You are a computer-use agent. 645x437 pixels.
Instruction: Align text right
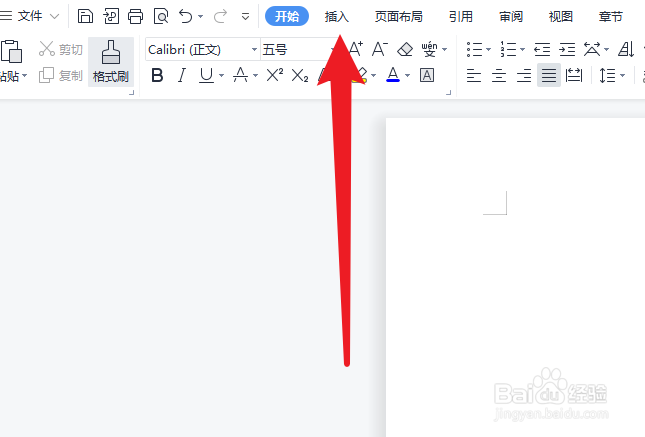coord(524,76)
